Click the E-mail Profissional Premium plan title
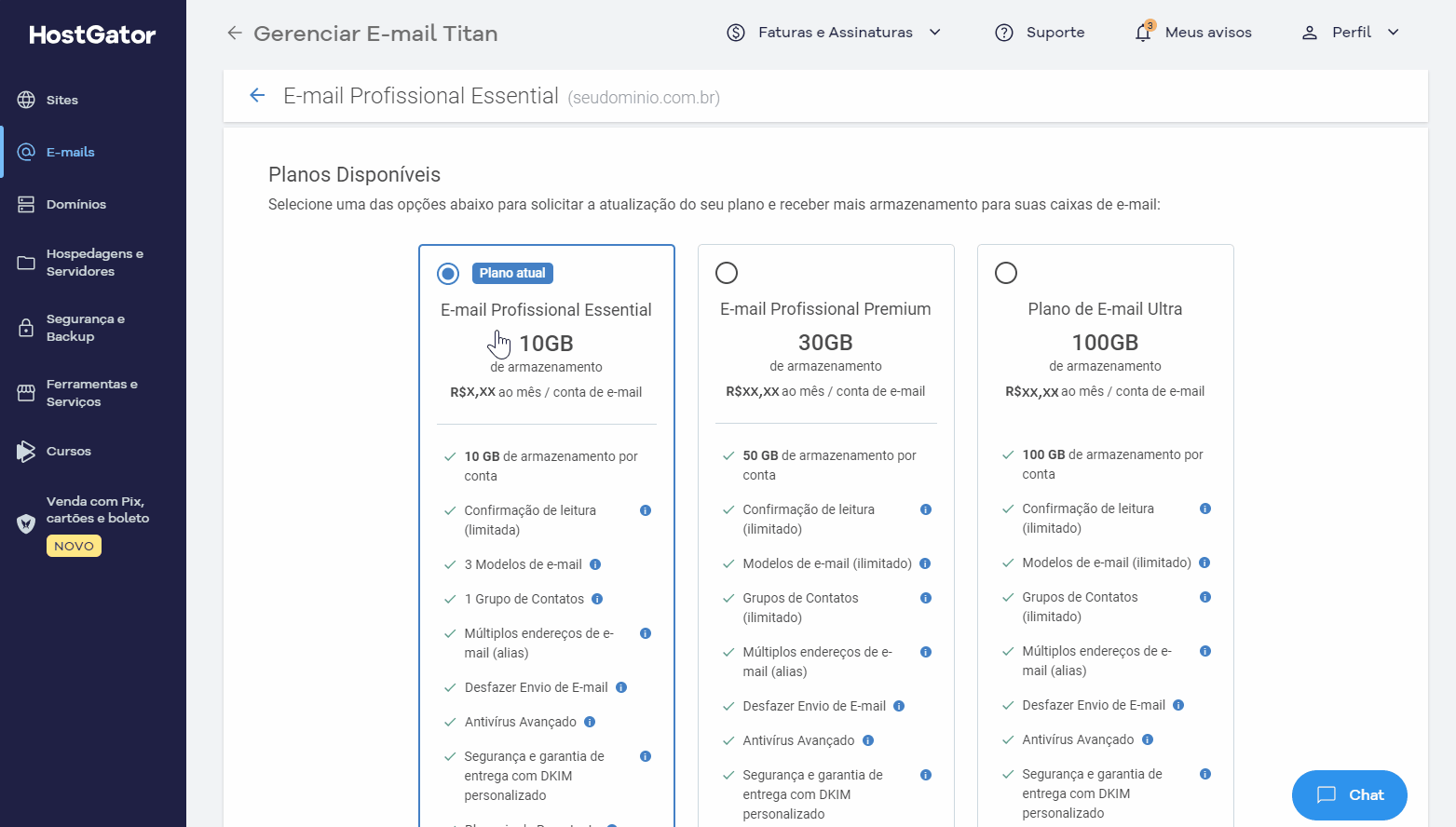 pyautogui.click(x=825, y=309)
